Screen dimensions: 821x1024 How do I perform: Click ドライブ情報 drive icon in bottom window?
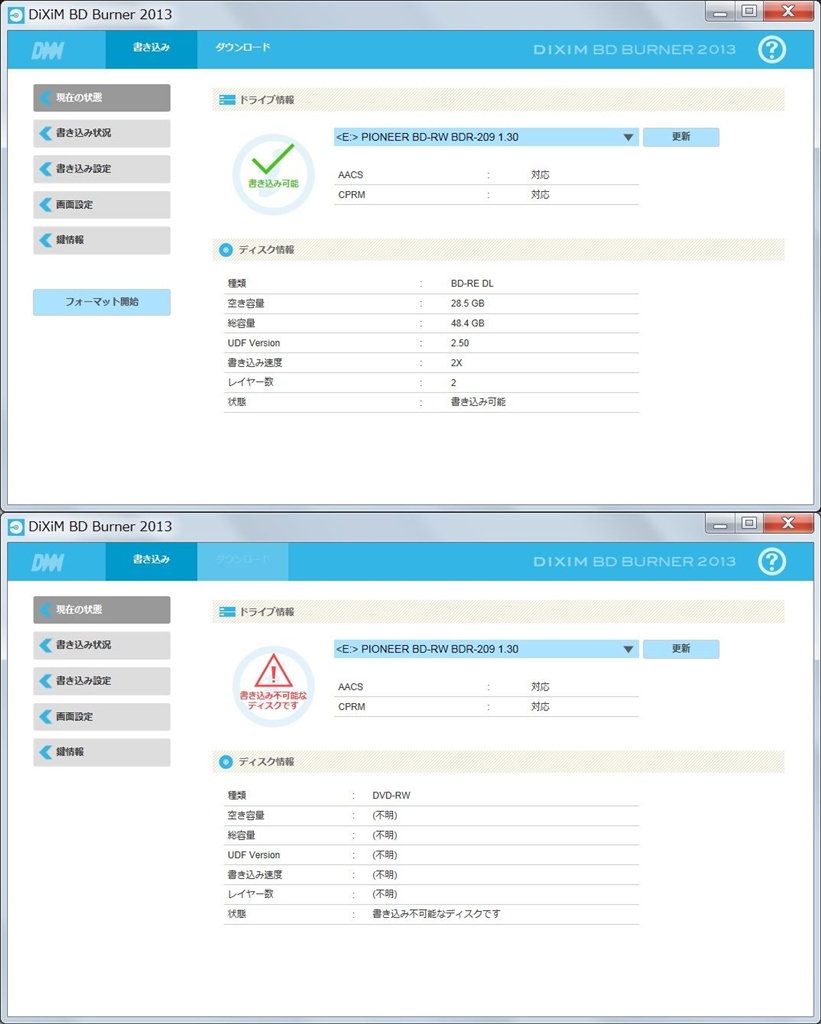tap(227, 612)
